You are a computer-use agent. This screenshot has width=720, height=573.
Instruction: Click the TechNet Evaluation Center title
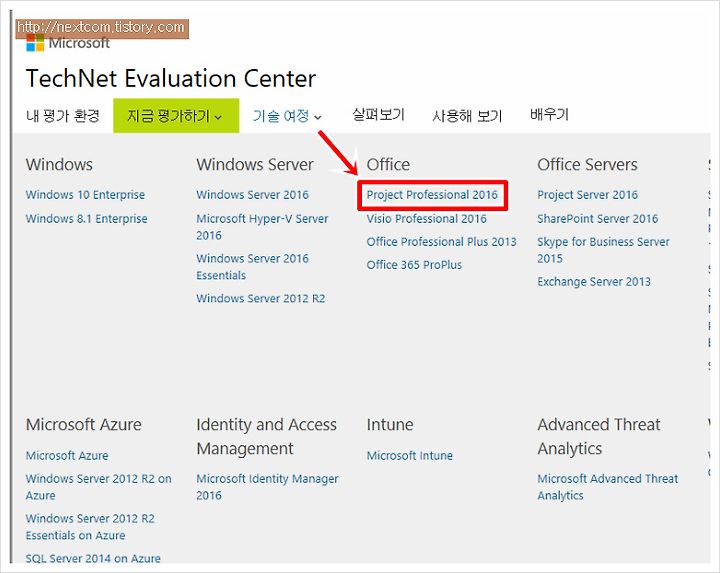(x=171, y=78)
